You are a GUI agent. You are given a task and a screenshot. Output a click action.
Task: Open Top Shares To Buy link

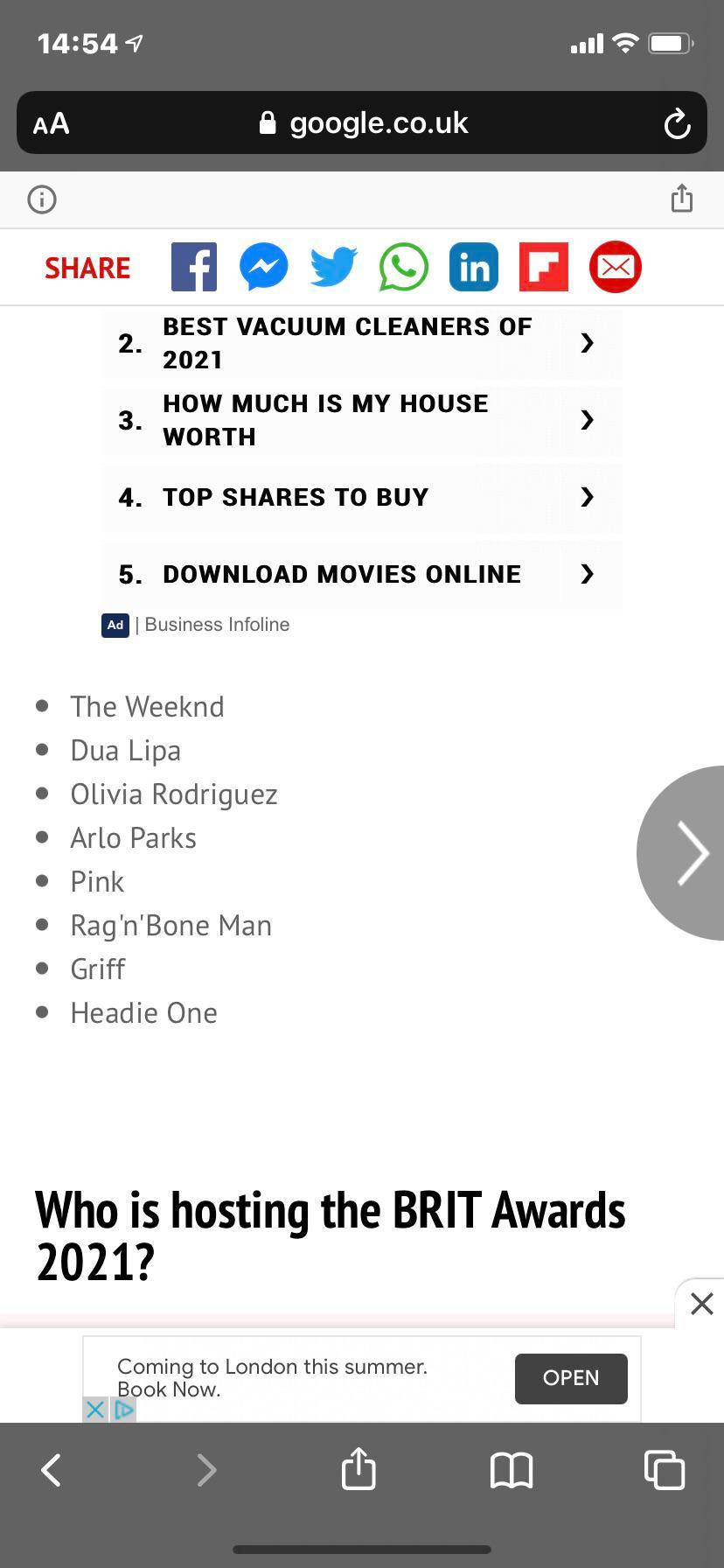(362, 497)
